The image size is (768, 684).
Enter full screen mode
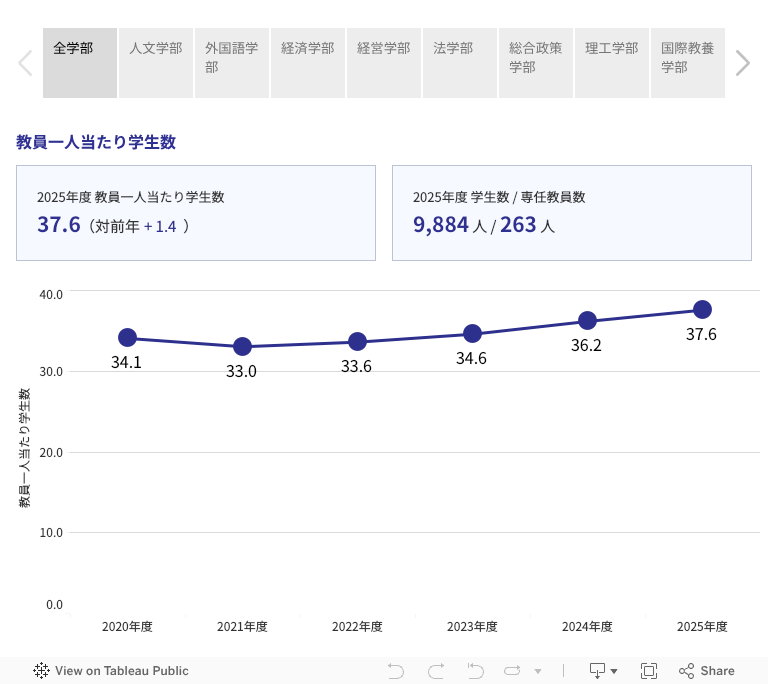point(648,671)
